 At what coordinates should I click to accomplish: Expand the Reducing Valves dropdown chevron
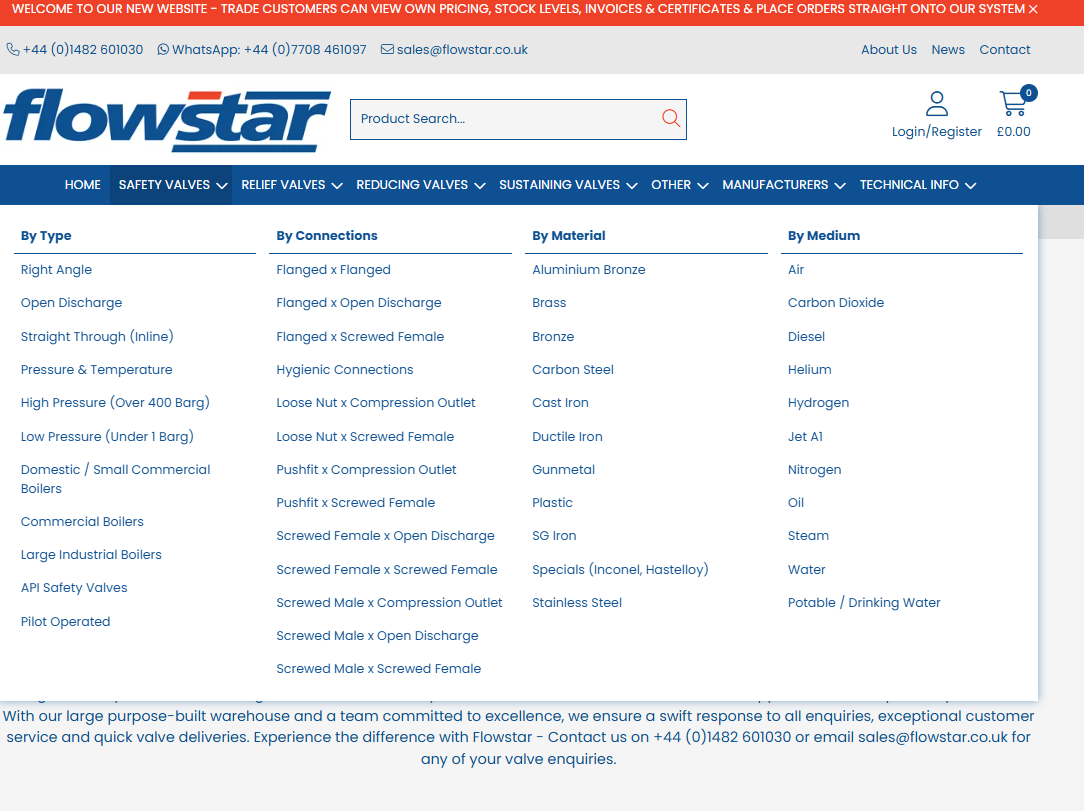point(480,185)
